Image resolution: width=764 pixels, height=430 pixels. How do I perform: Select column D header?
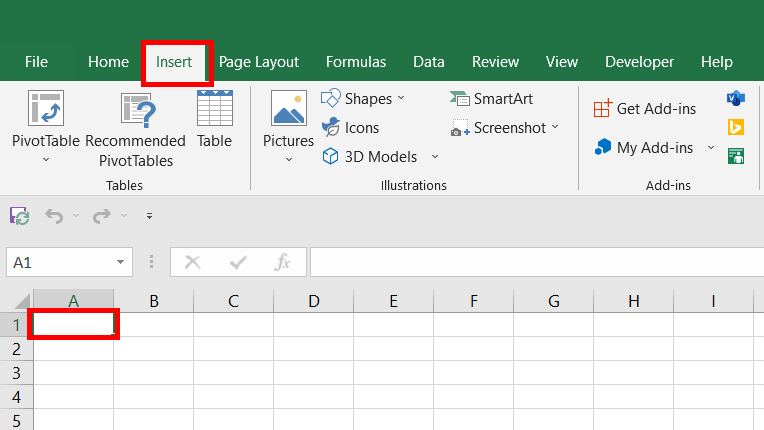(313, 301)
